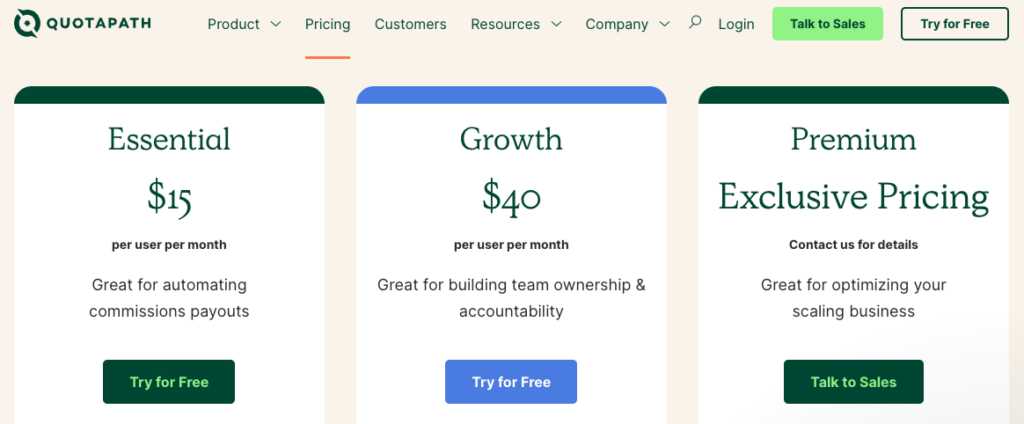Select the Growth plan heading

(x=511, y=139)
